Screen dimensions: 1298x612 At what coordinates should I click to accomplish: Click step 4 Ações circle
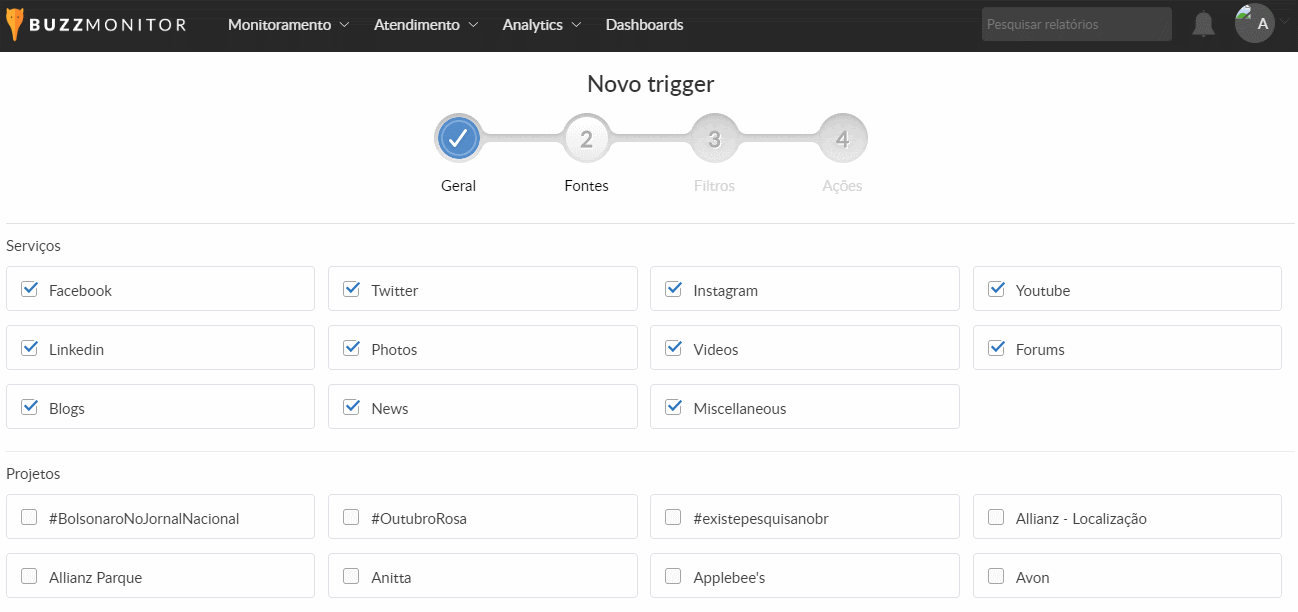pyautogui.click(x=842, y=139)
